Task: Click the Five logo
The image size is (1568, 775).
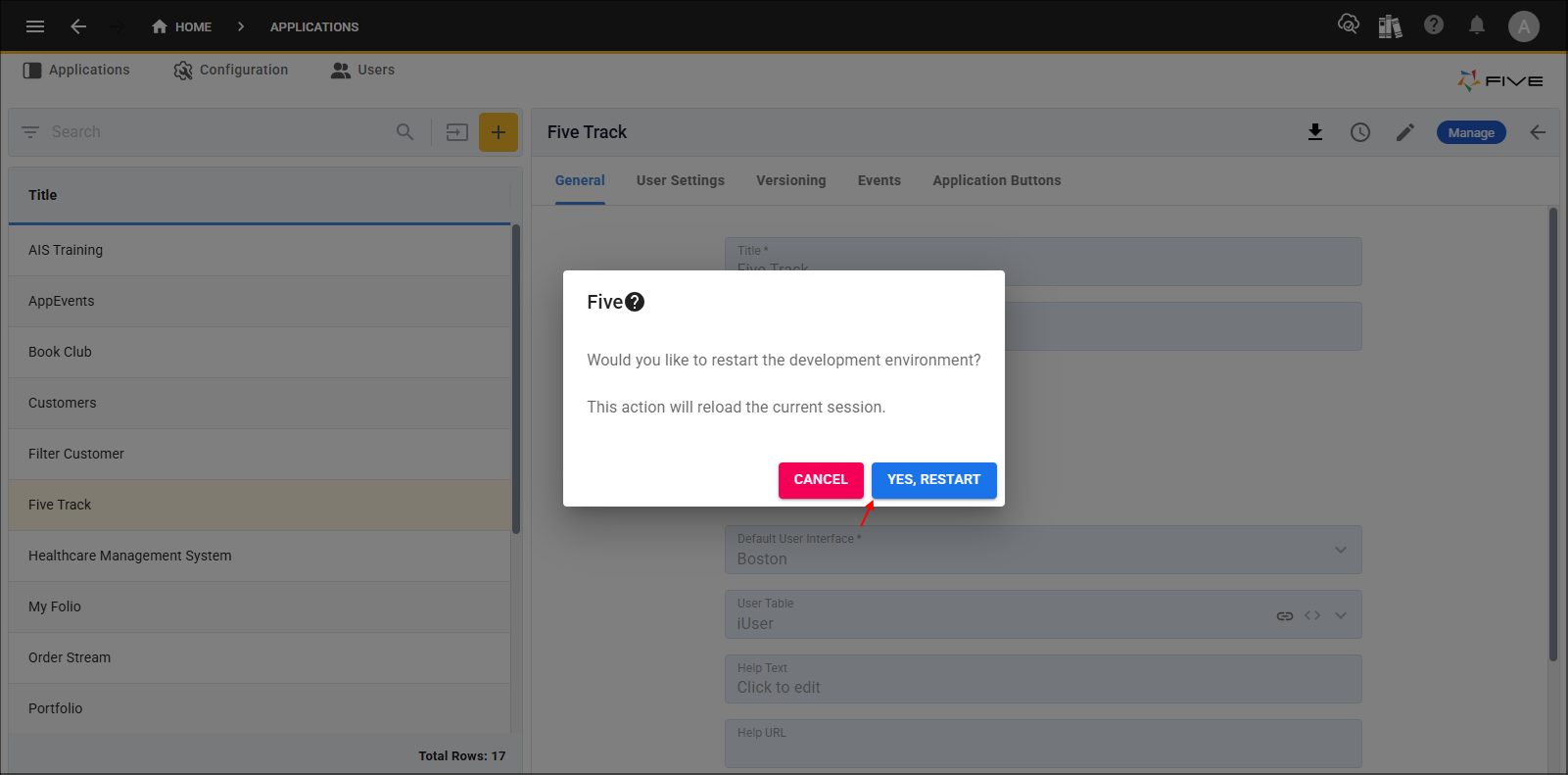Action: pos(1500,80)
